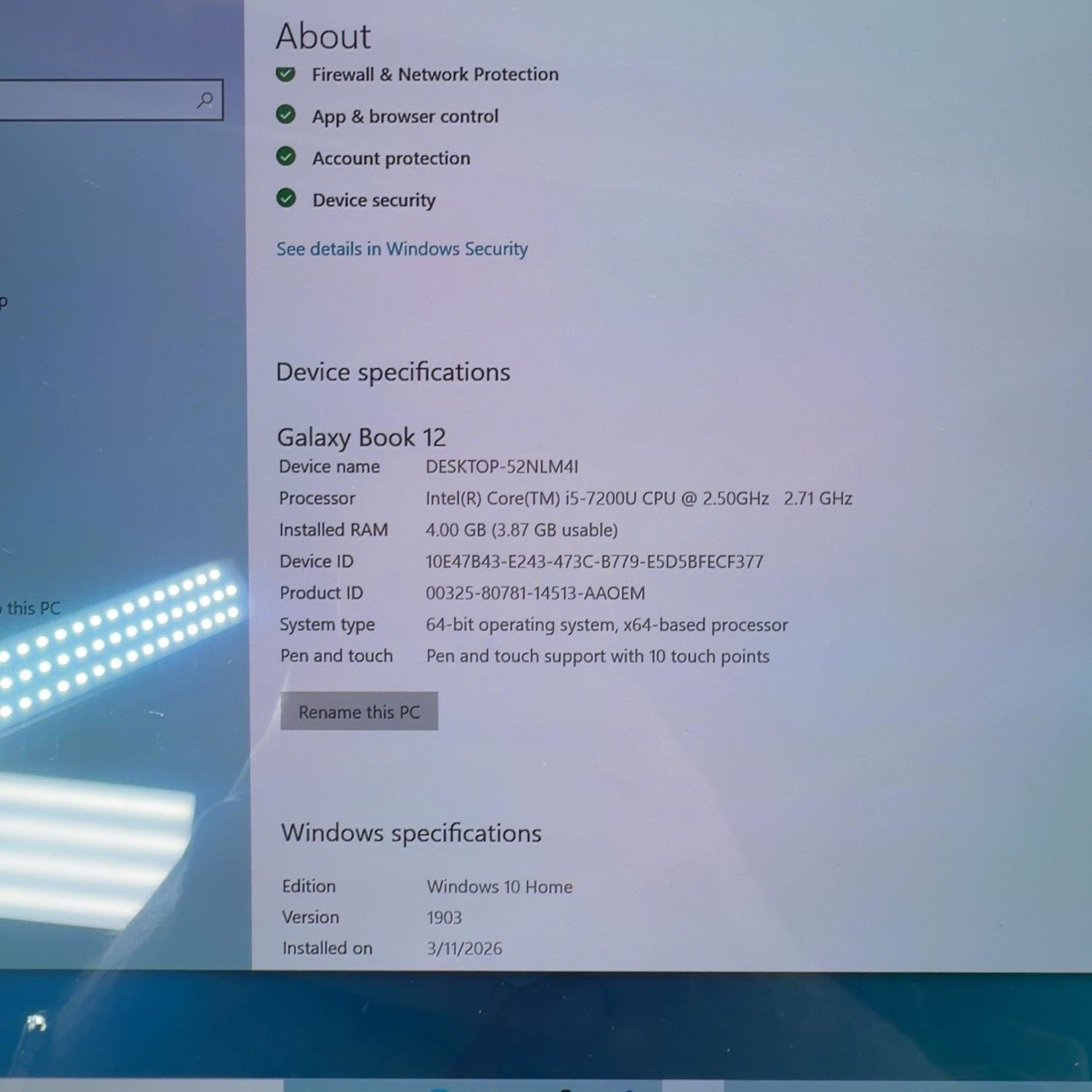Click the search magnifier icon
Screen dimensions: 1092x1092
(x=205, y=100)
